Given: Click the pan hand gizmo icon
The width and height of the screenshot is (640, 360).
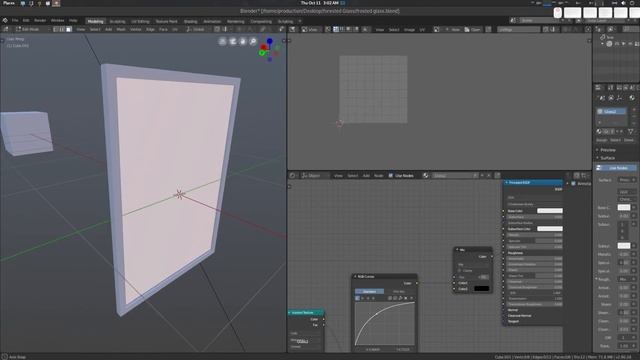Looking at the screenshot, I should point(243,42).
